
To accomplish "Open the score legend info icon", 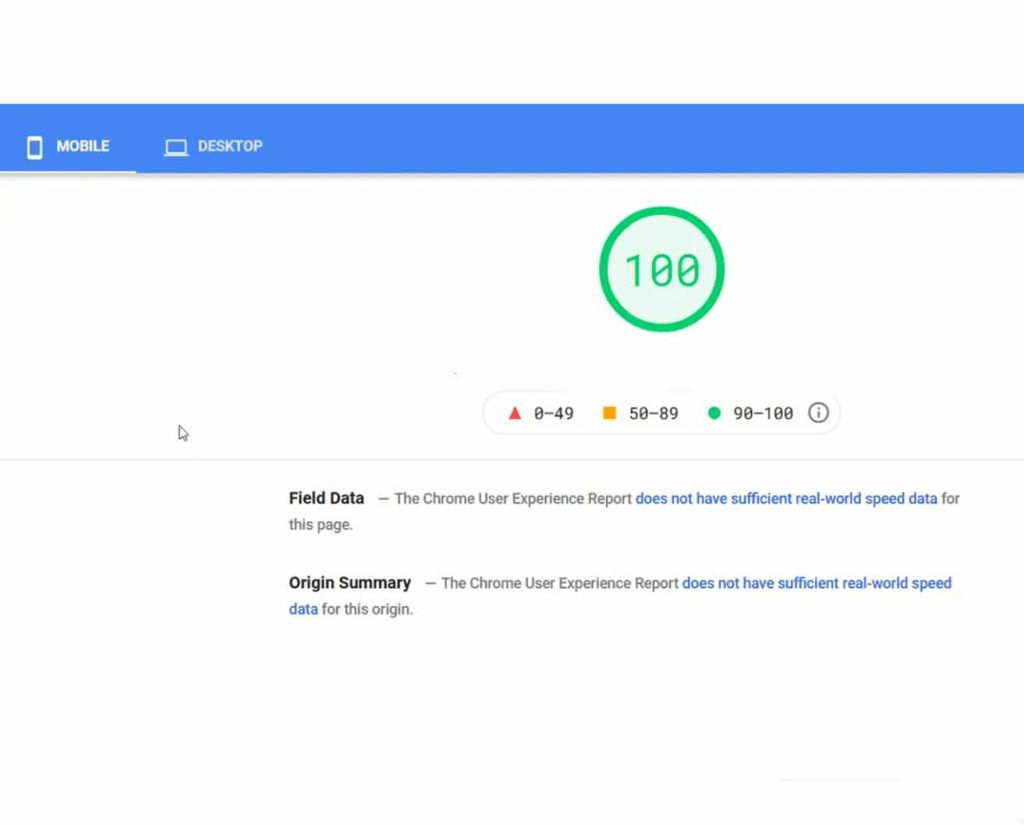I will (818, 413).
